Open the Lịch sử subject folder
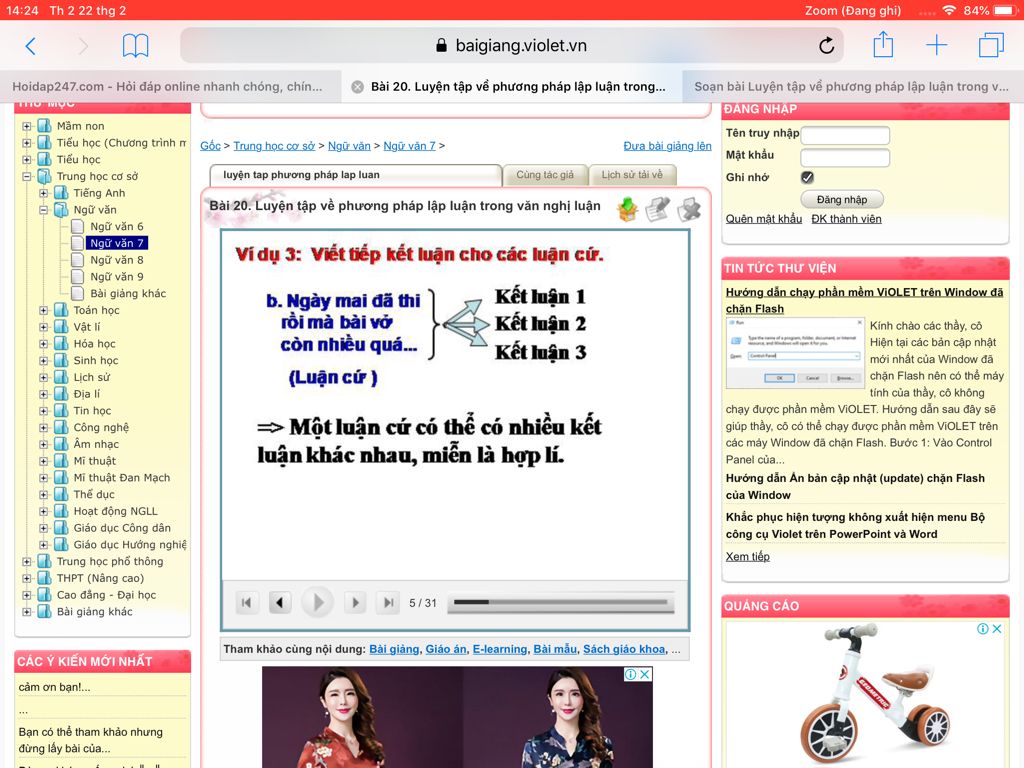 [x=91, y=377]
